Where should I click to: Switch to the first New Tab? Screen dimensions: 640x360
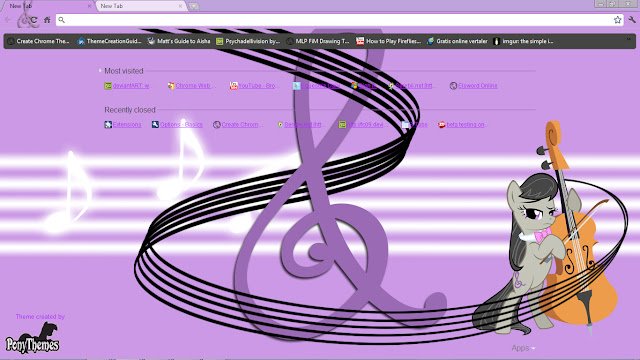[x=47, y=6]
